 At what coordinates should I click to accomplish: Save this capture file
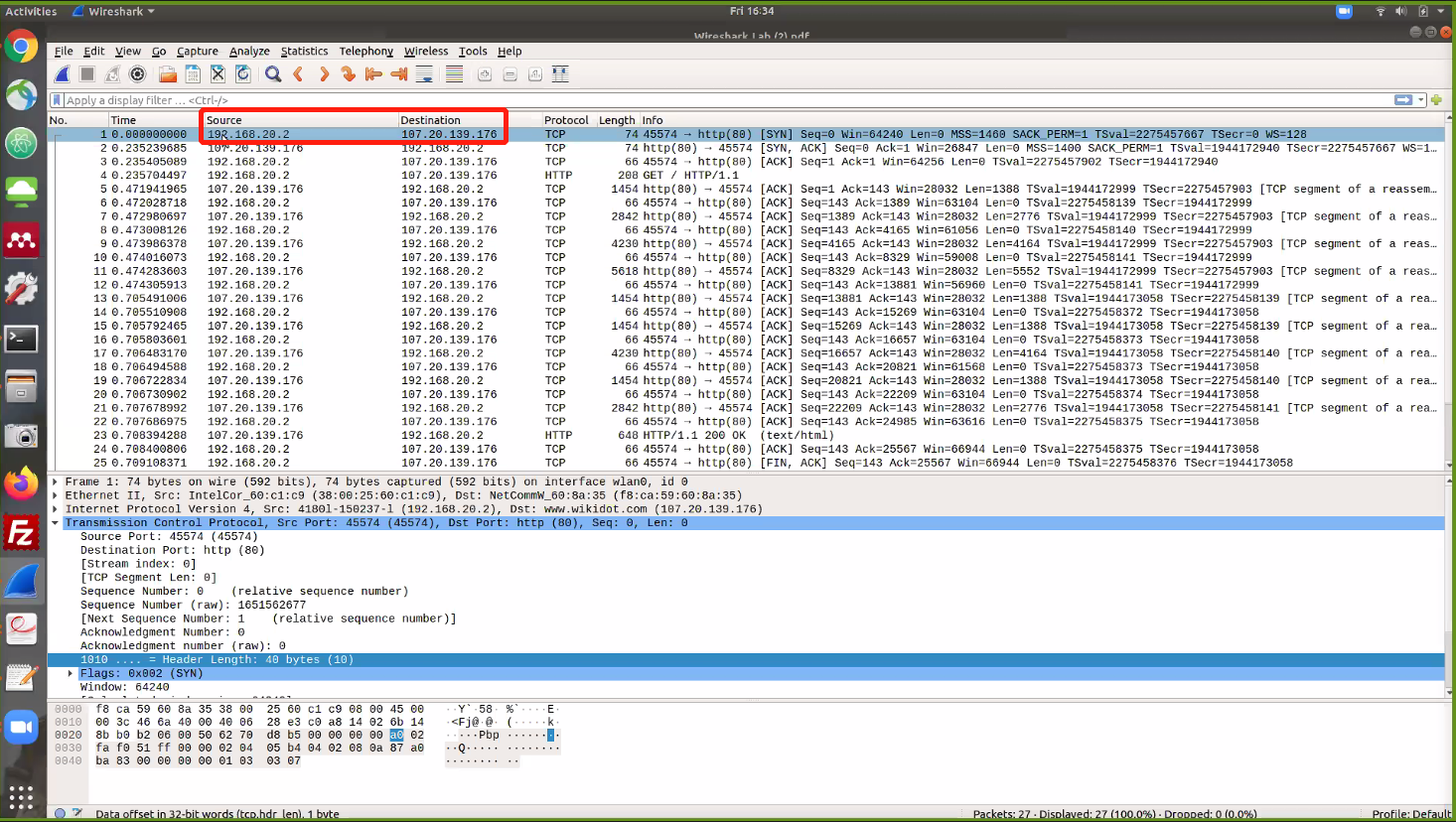pyautogui.click(x=193, y=74)
